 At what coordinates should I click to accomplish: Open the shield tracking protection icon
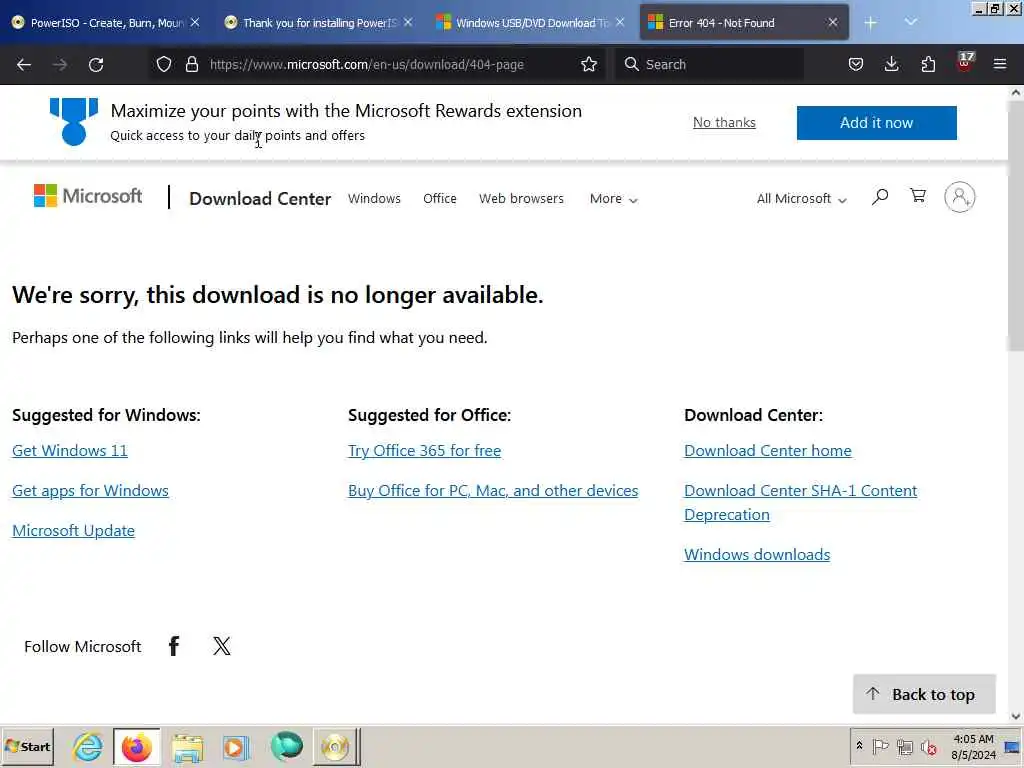click(164, 64)
